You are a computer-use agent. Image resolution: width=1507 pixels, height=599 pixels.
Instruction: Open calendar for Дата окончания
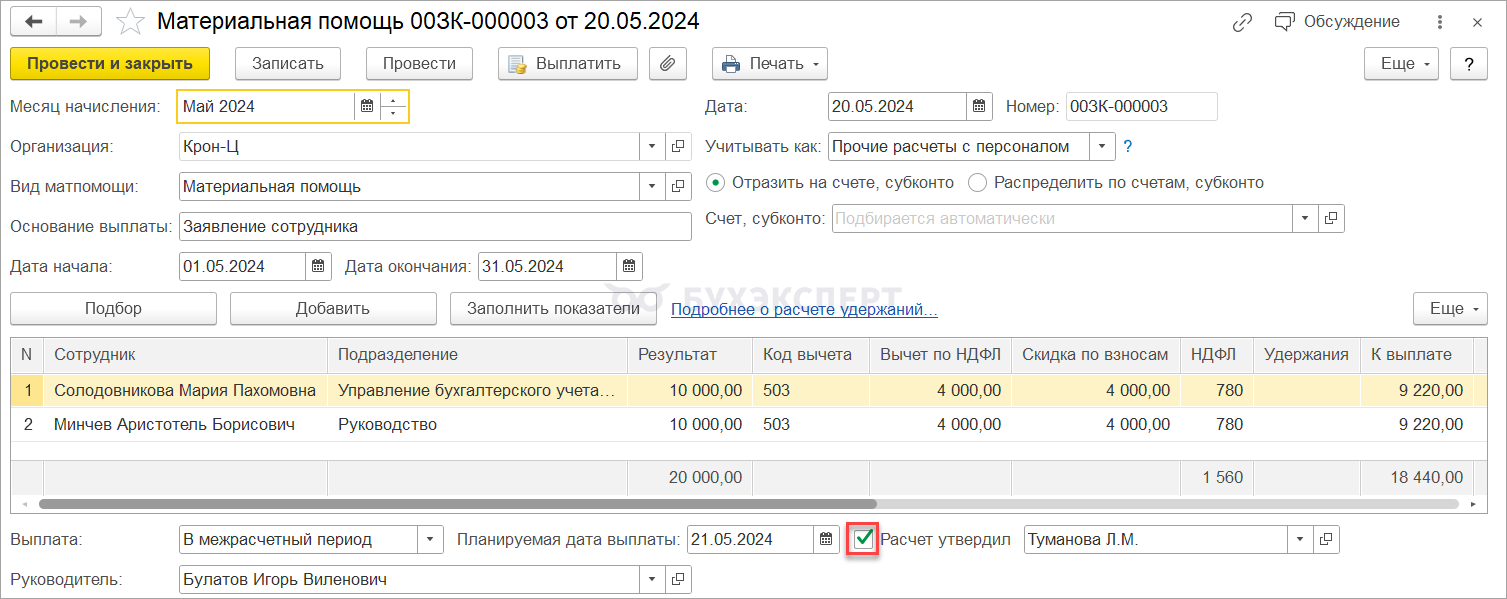tap(629, 266)
